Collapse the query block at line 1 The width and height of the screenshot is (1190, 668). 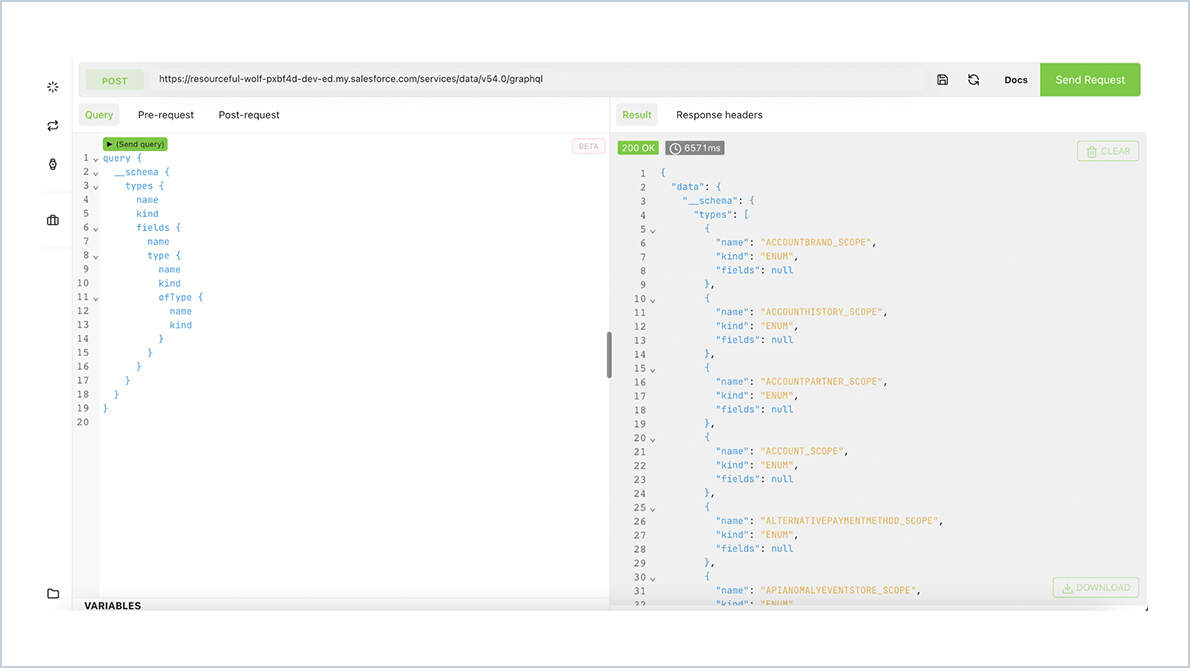pyautogui.click(x=96, y=159)
